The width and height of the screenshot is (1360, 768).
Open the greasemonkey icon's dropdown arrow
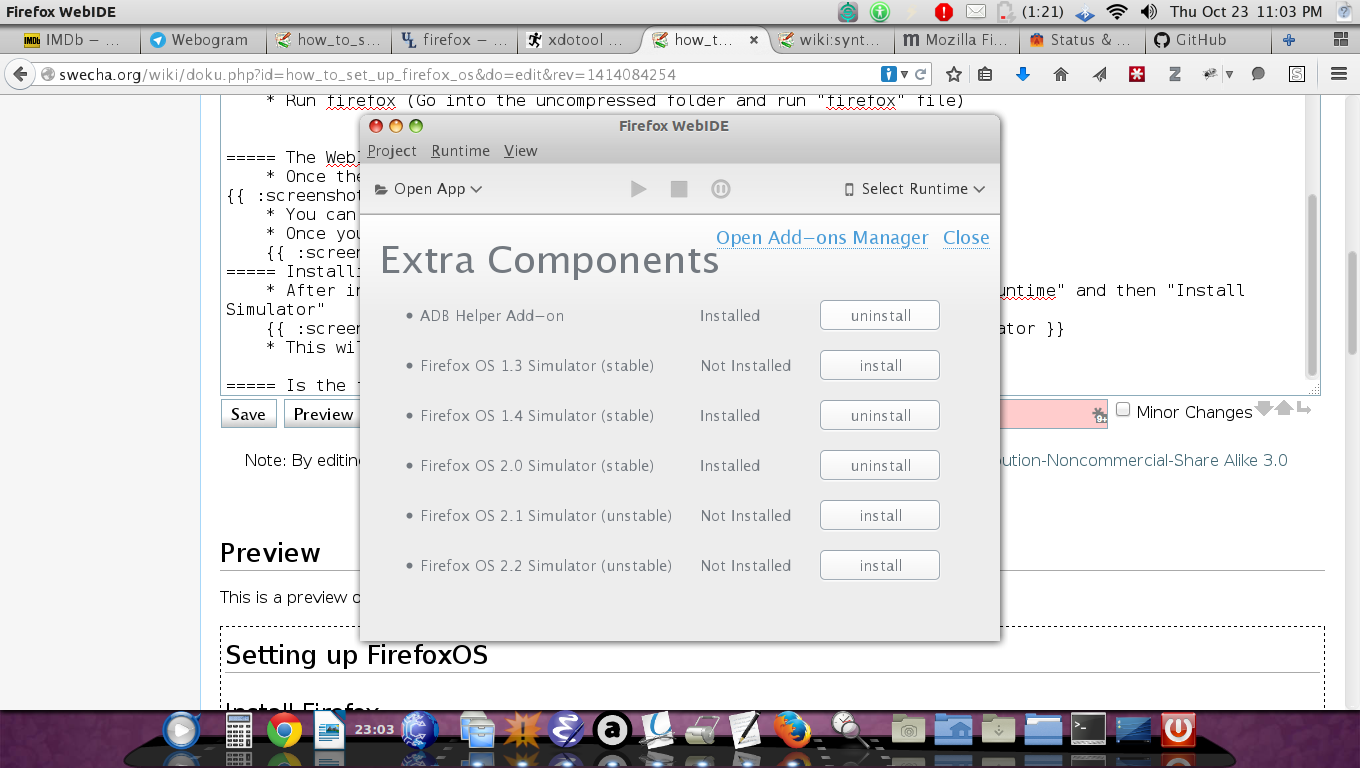(1229, 74)
